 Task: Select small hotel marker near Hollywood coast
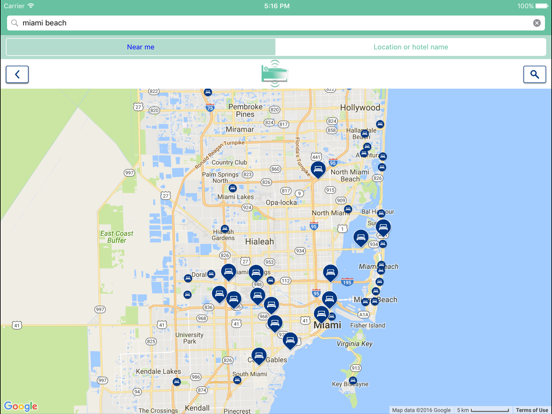click(x=380, y=124)
